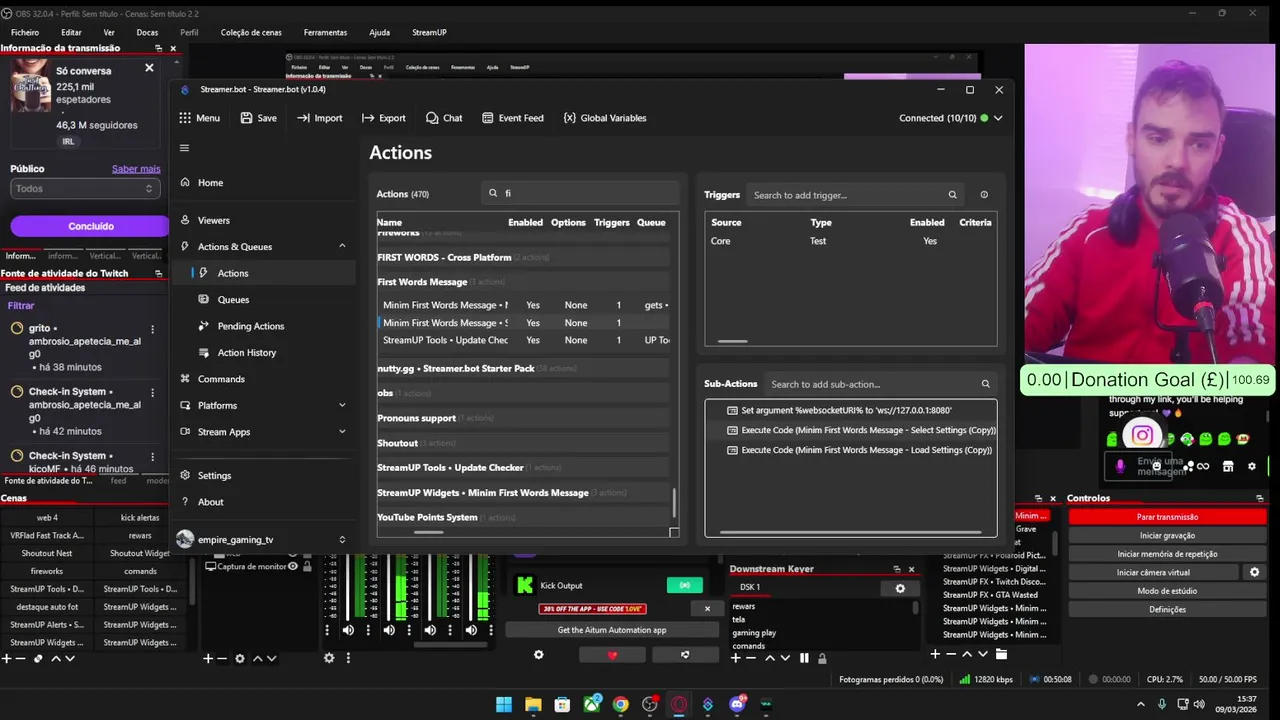Click the trigger search magnifier icon
This screenshot has width=1280, height=720.
pos(952,195)
